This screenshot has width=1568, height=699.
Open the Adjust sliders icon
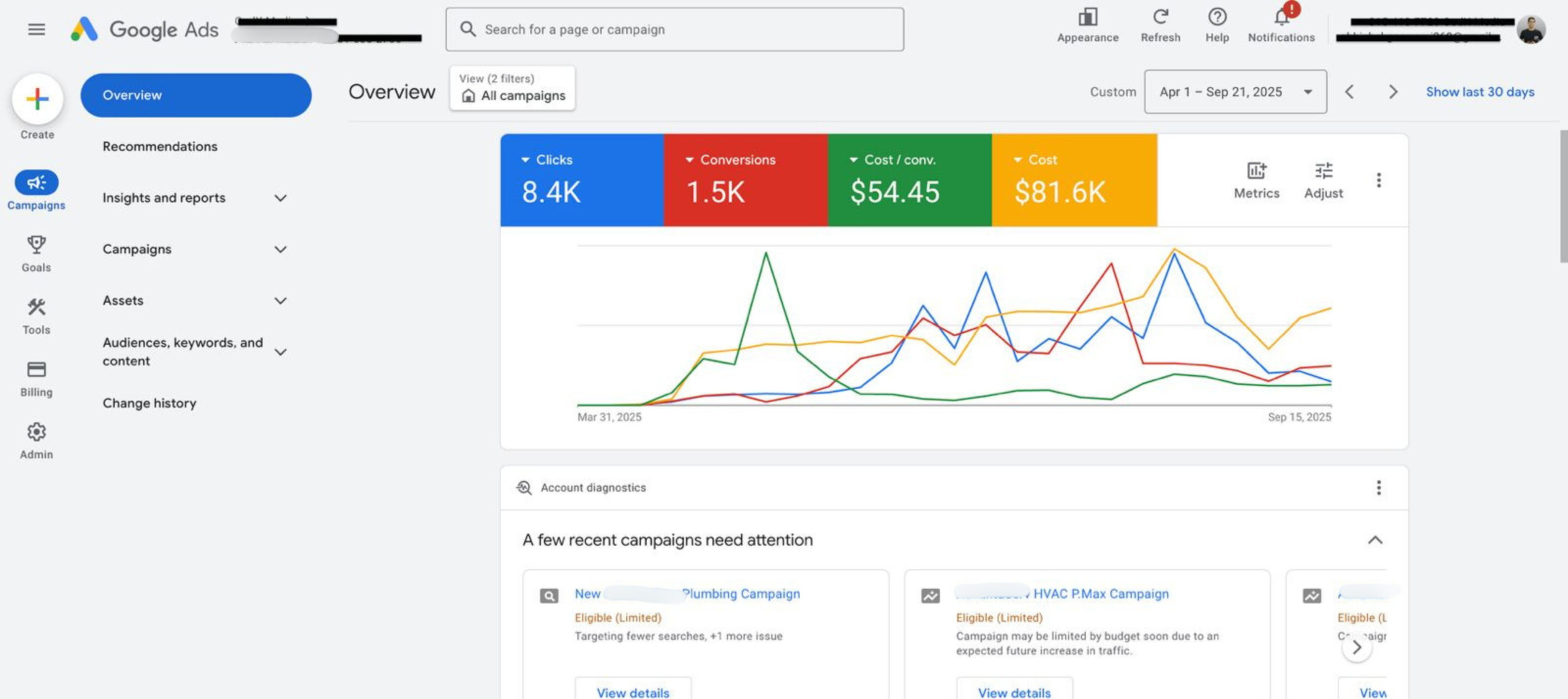[1324, 171]
